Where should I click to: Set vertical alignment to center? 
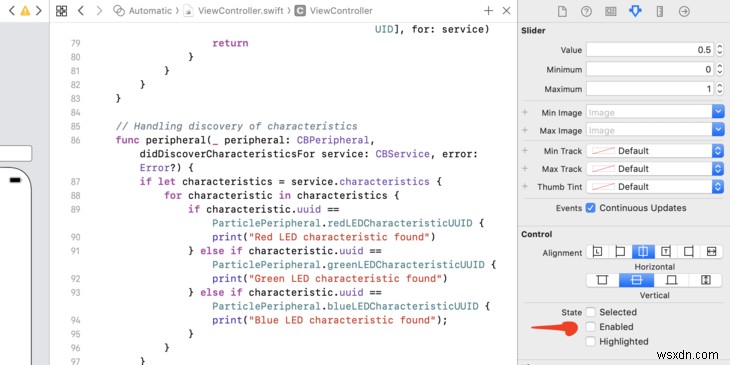(636, 280)
